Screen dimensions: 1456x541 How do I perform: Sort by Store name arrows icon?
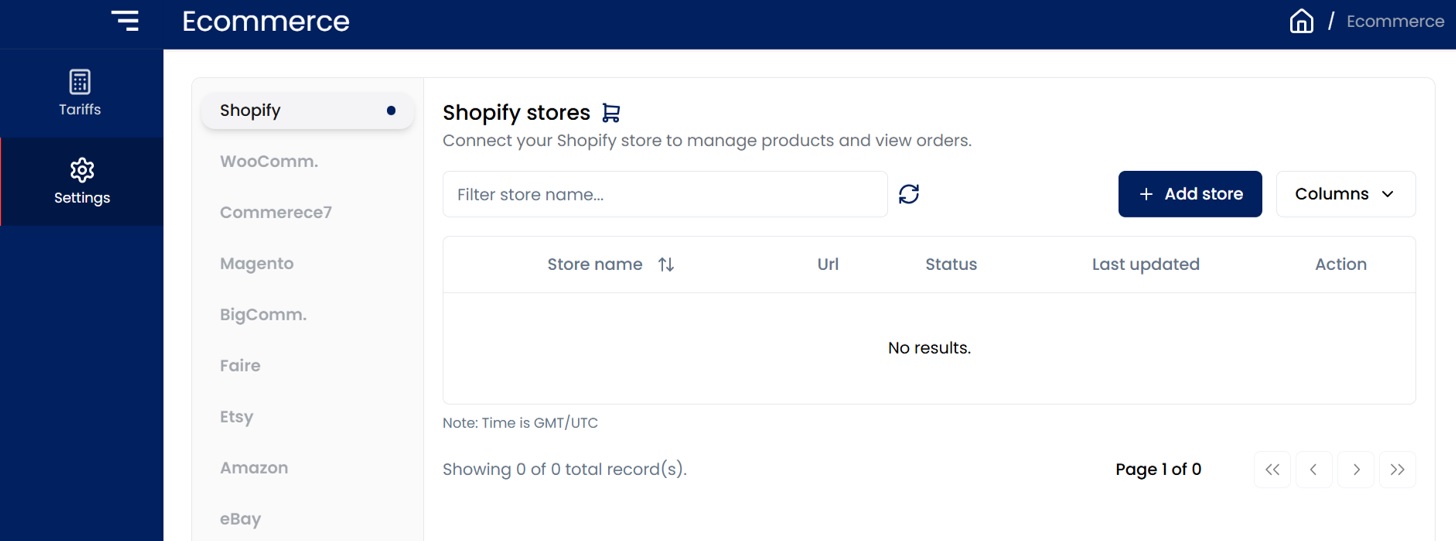pyautogui.click(x=666, y=265)
